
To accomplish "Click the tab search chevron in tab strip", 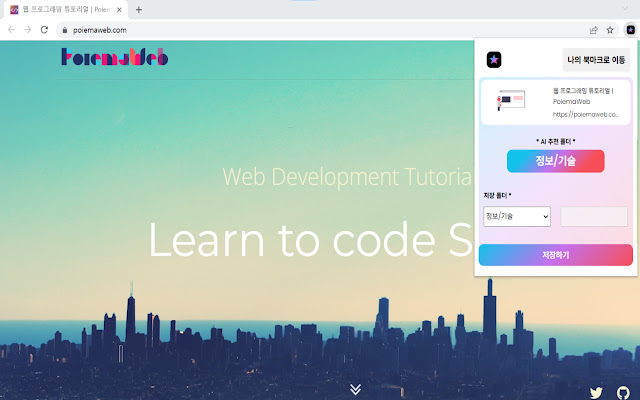I will click(x=625, y=8).
